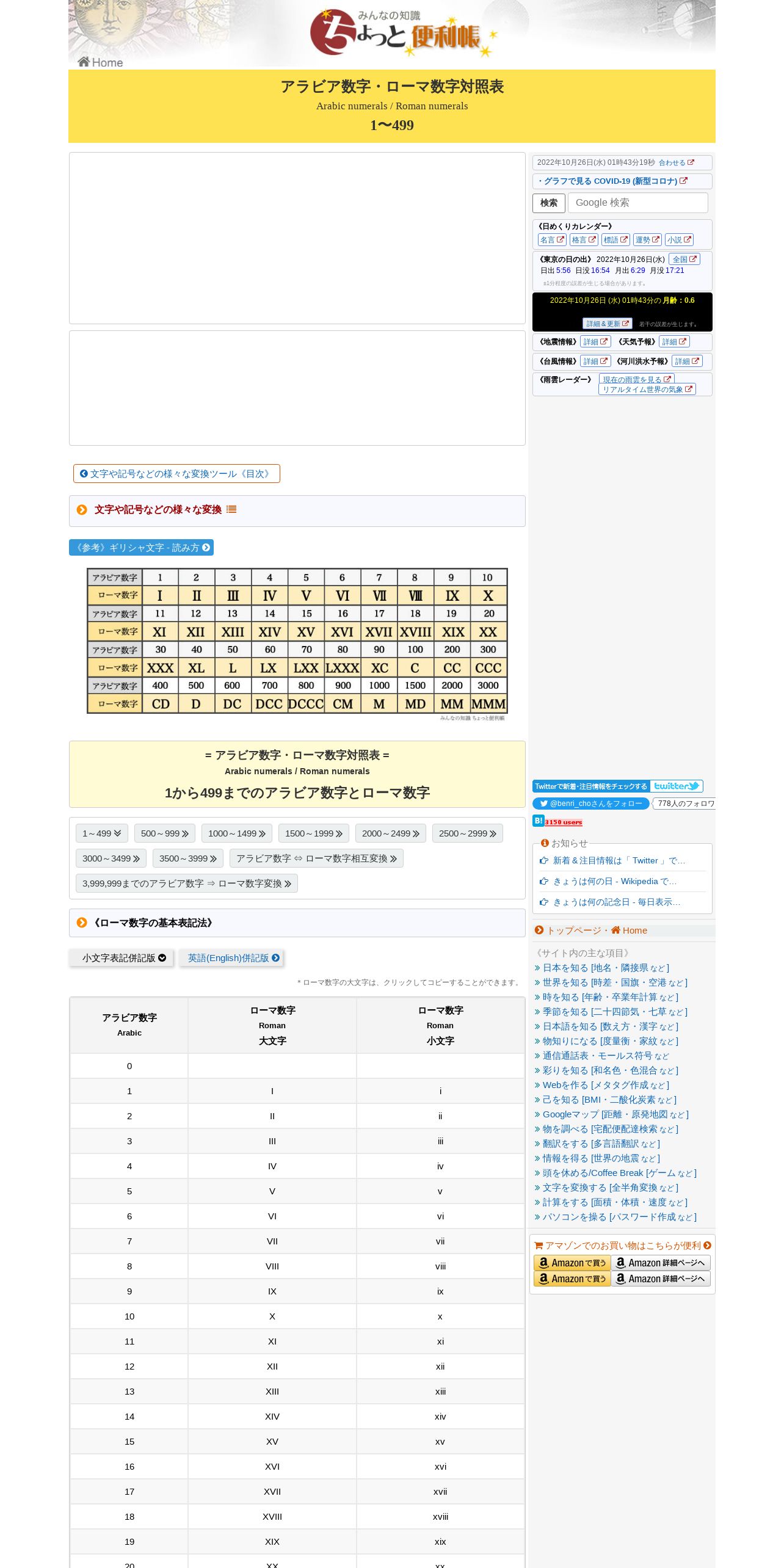
Task: Open 天気予報 詳細 link
Action: 674,342
